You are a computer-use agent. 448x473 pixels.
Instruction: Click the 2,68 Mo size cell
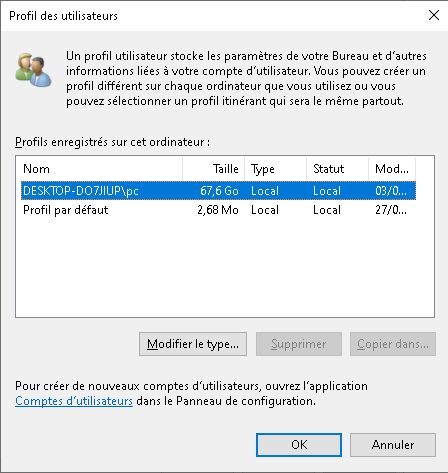coord(218,210)
